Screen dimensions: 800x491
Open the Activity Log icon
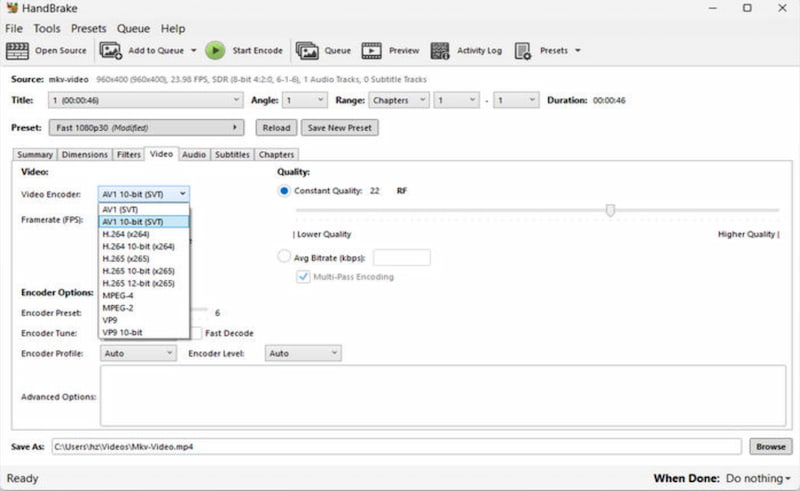pyautogui.click(x=440, y=51)
